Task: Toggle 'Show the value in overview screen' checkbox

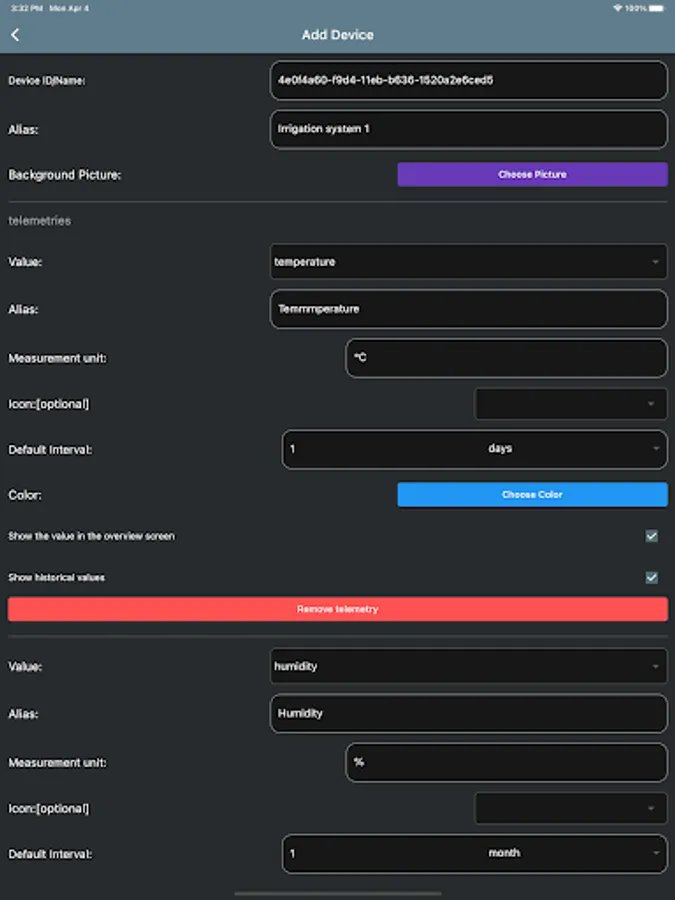Action: [652, 536]
